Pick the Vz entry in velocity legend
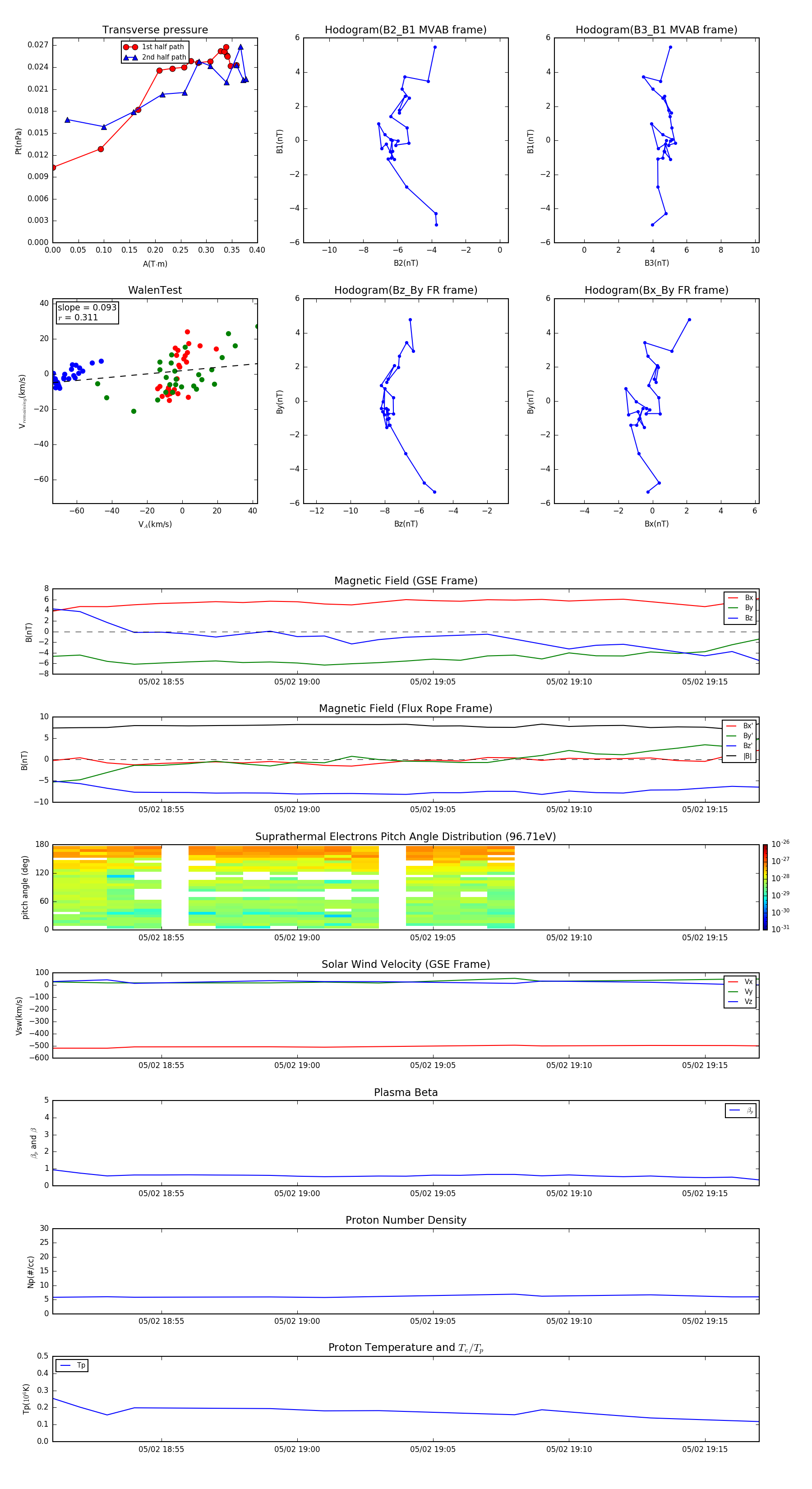812x1489 pixels. [740, 1002]
